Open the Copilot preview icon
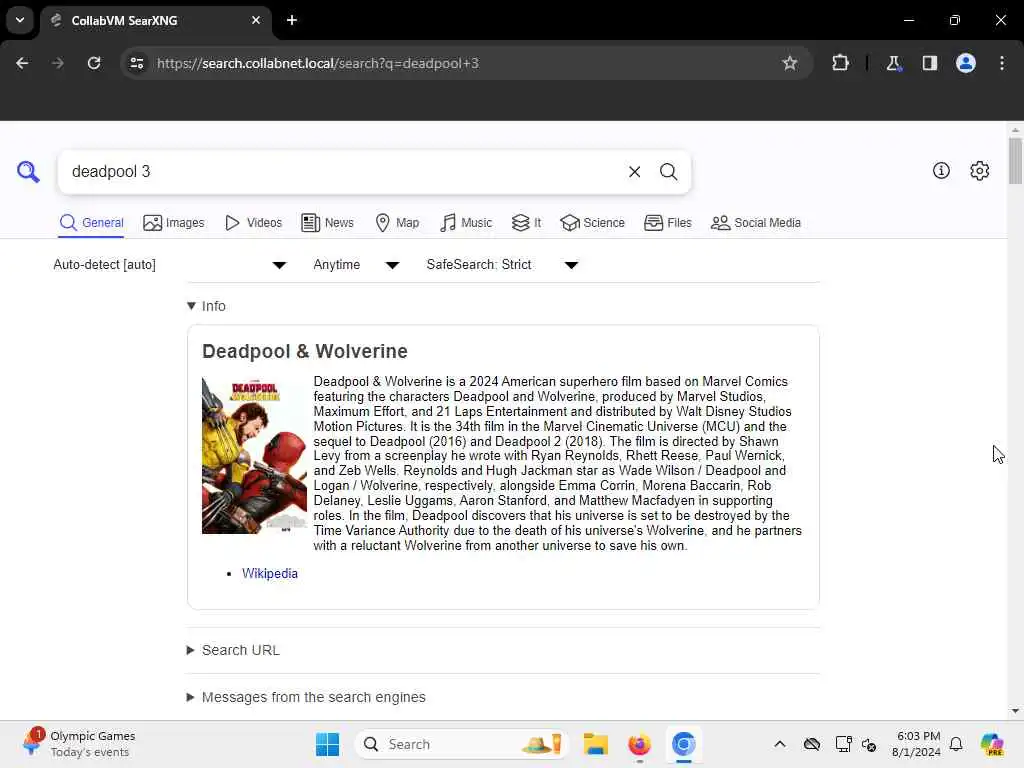 tap(992, 744)
